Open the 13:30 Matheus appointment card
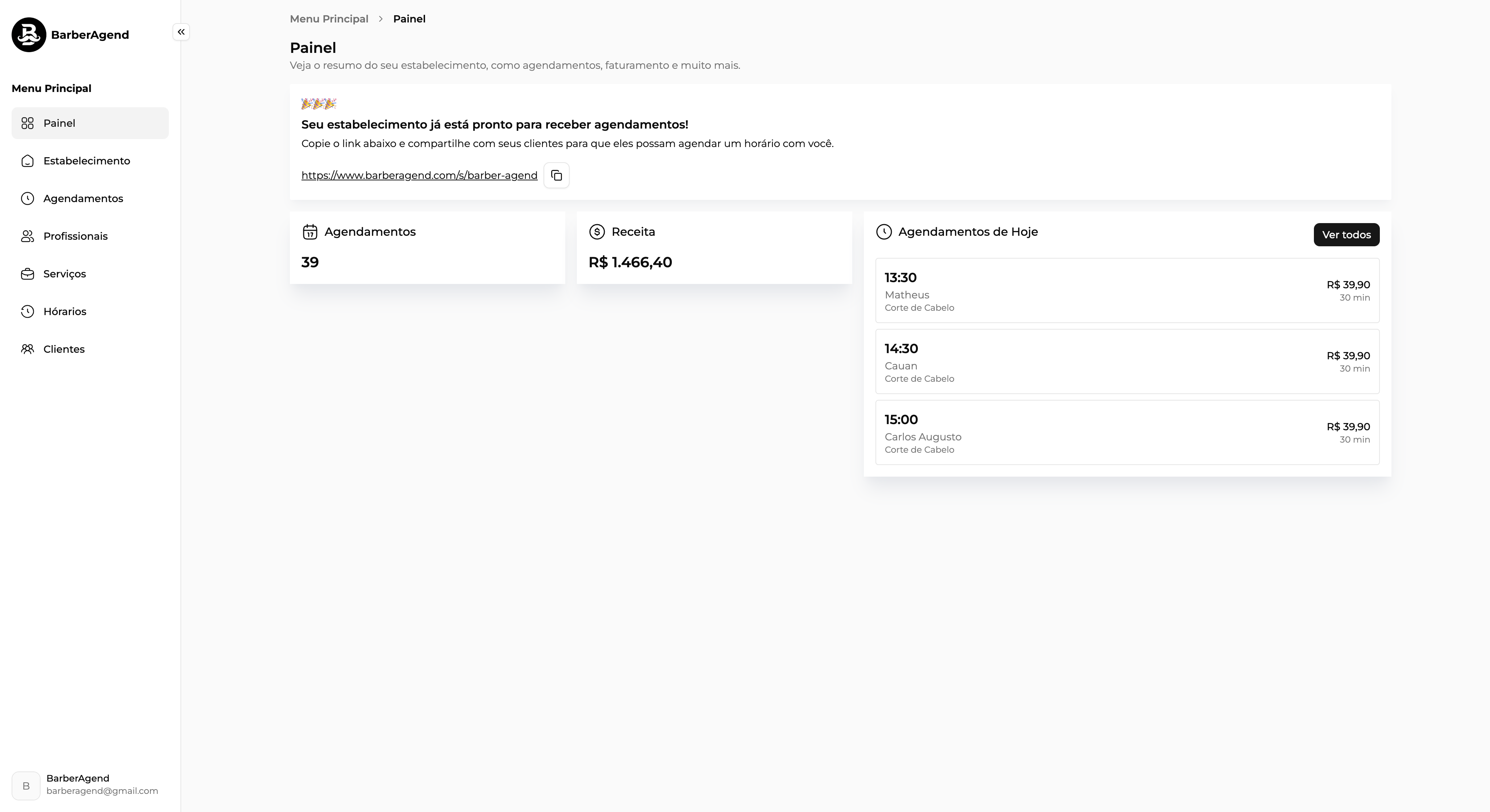Viewport: 1490px width, 812px height. pyautogui.click(x=1127, y=291)
